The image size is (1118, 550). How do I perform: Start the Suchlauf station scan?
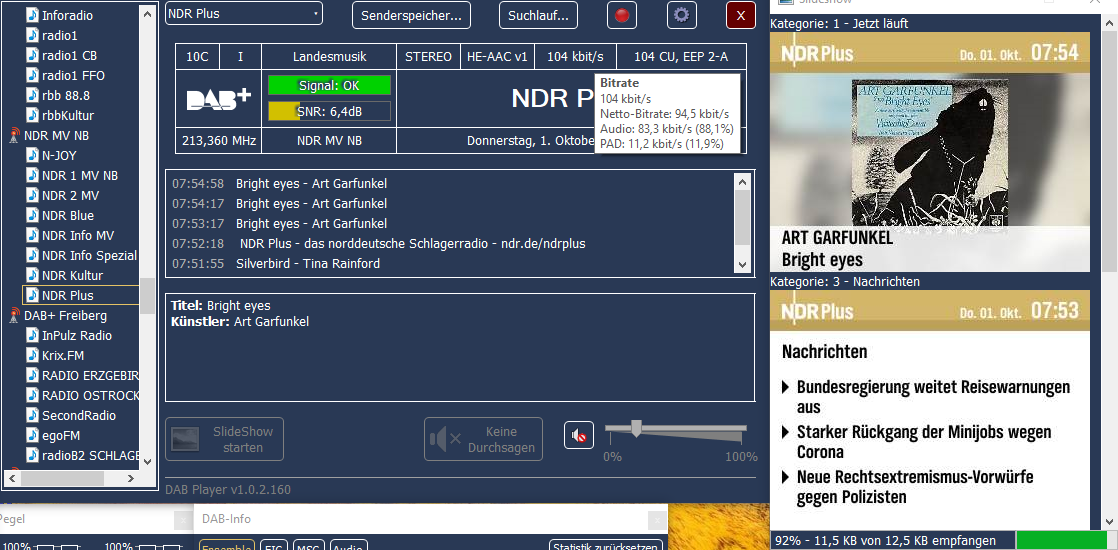coord(539,15)
